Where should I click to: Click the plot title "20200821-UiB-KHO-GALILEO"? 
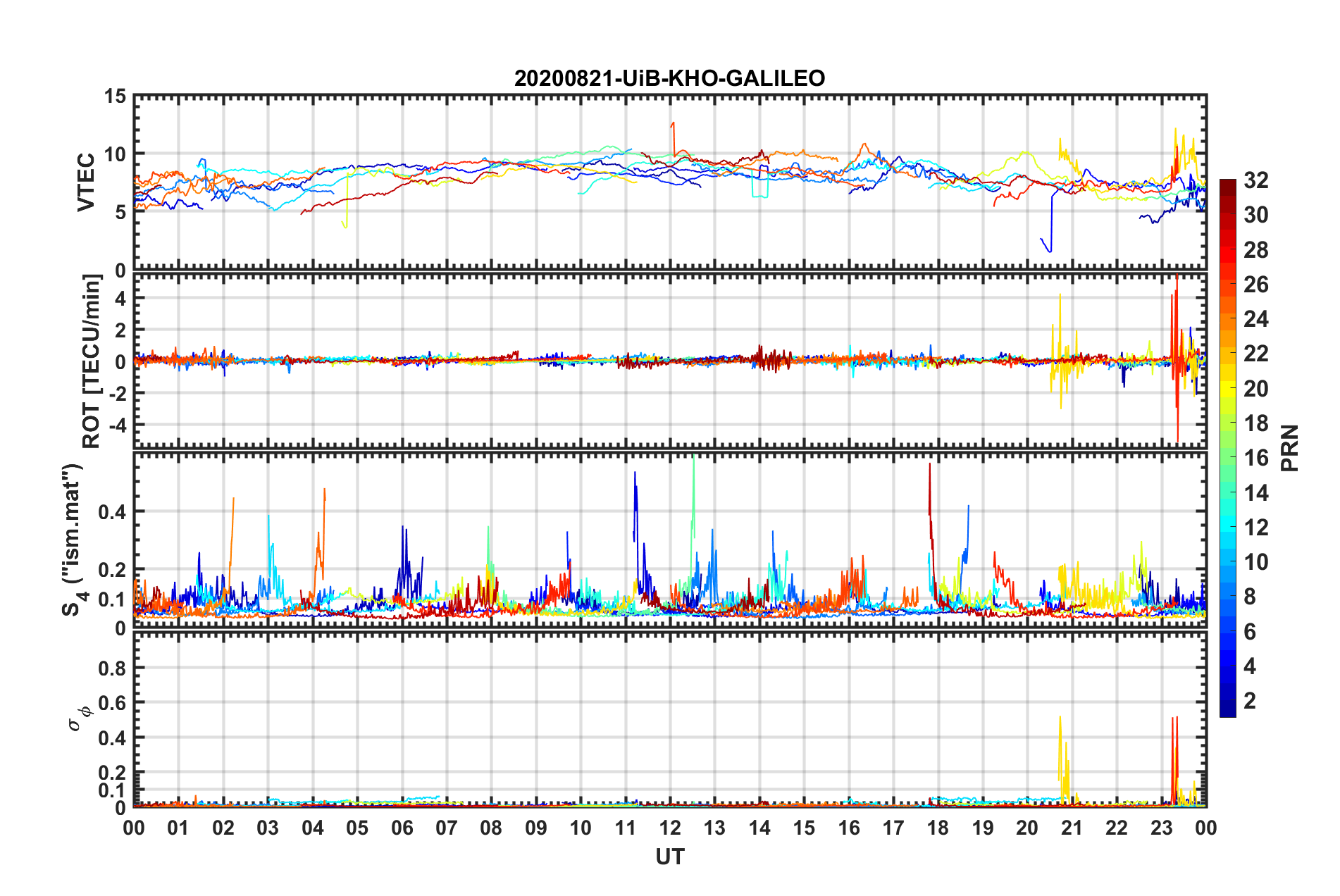[x=669, y=78]
